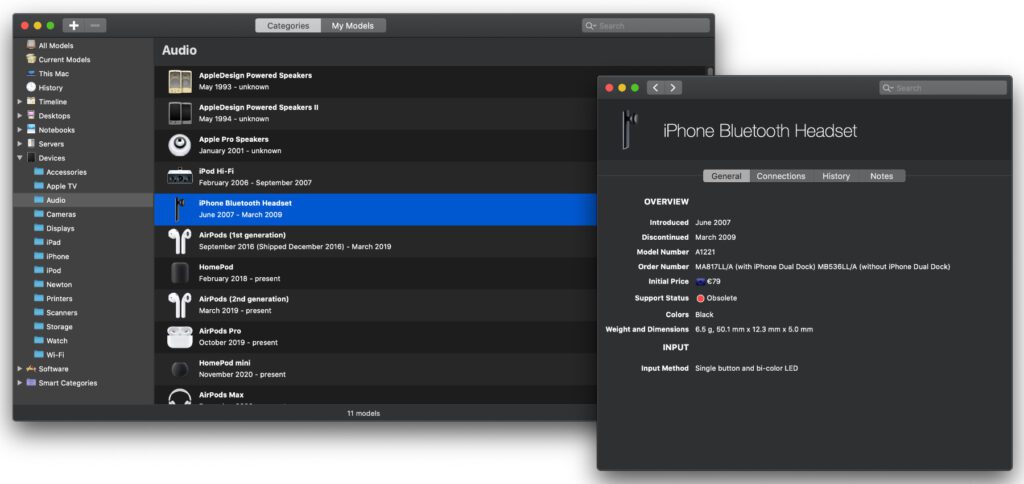
Task: Select AppleDesign Powered Speakers II row
Action: [376, 113]
